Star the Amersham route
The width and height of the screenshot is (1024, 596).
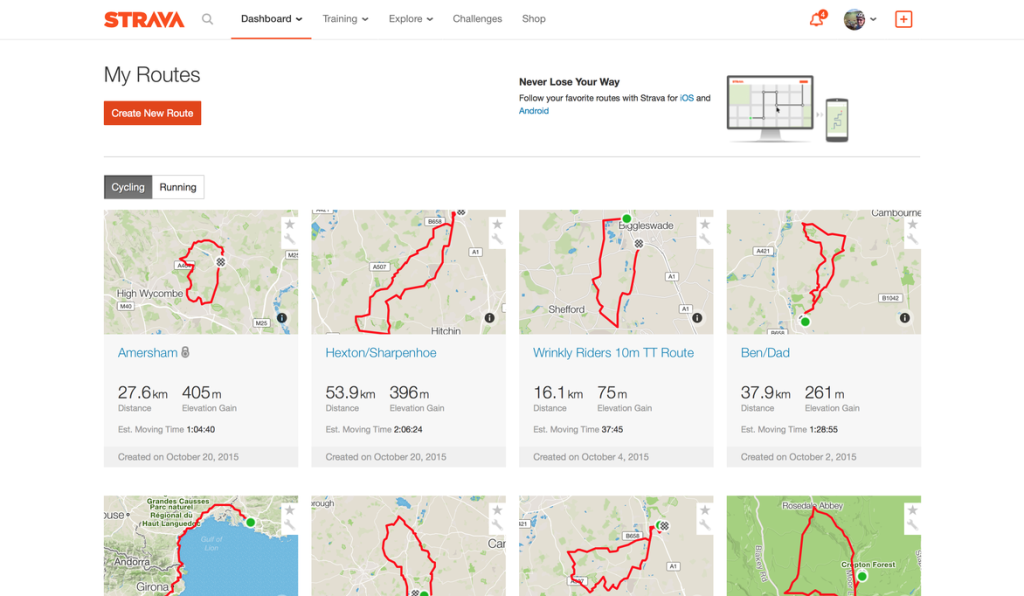click(289, 225)
